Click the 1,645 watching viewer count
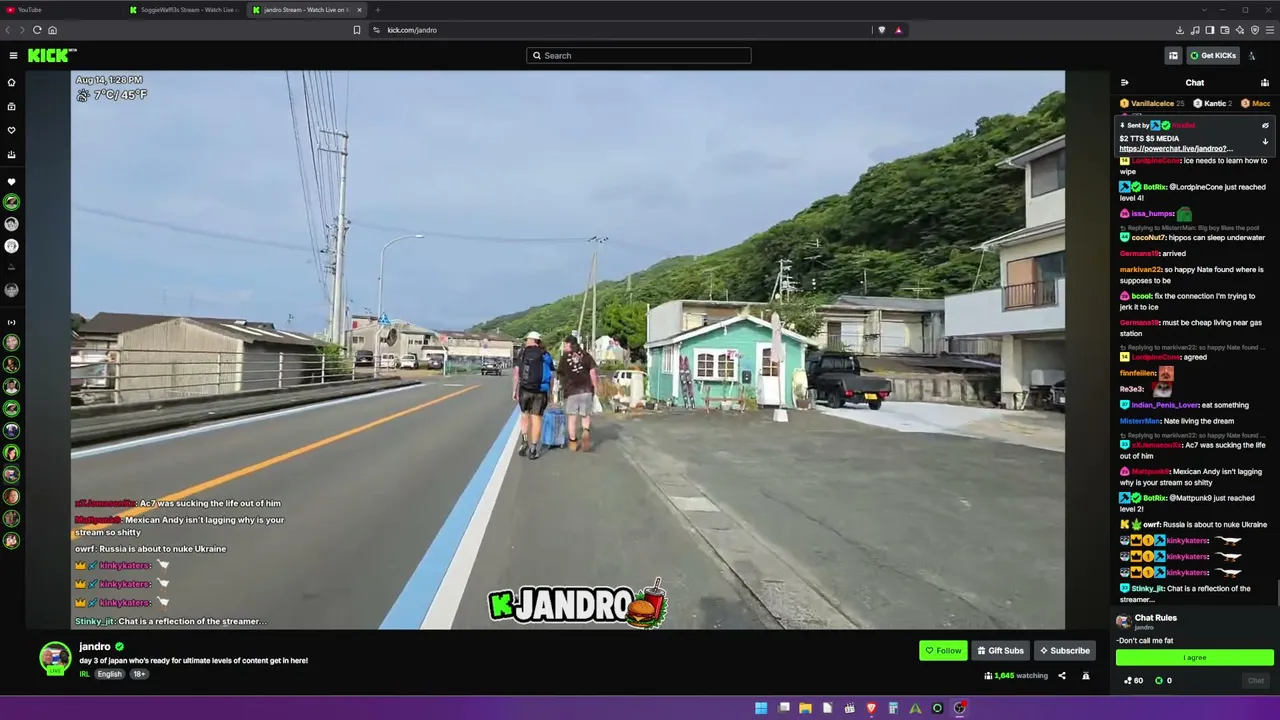Viewport: 1280px width, 720px height. click(1016, 676)
